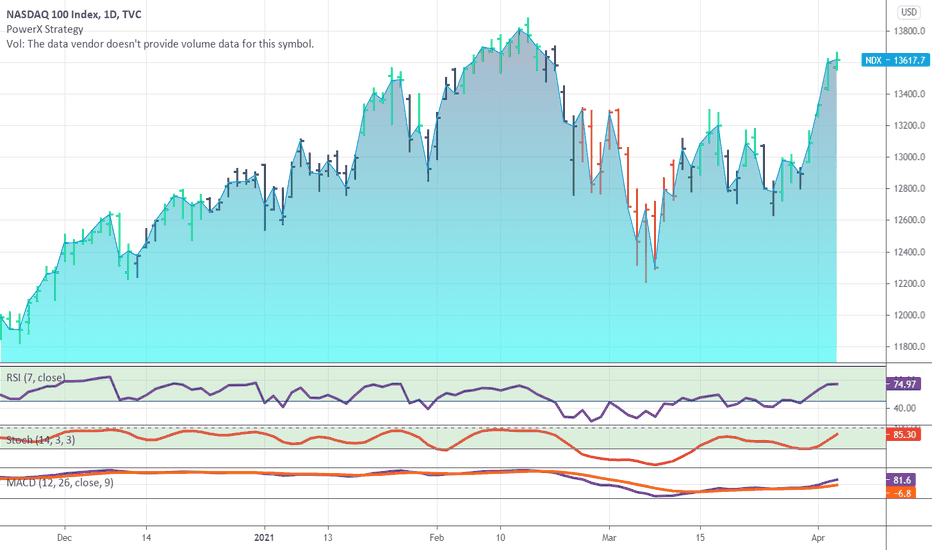Click the NDX 13617.7 price label
Image resolution: width=932 pixels, height=550 pixels.
(x=895, y=60)
